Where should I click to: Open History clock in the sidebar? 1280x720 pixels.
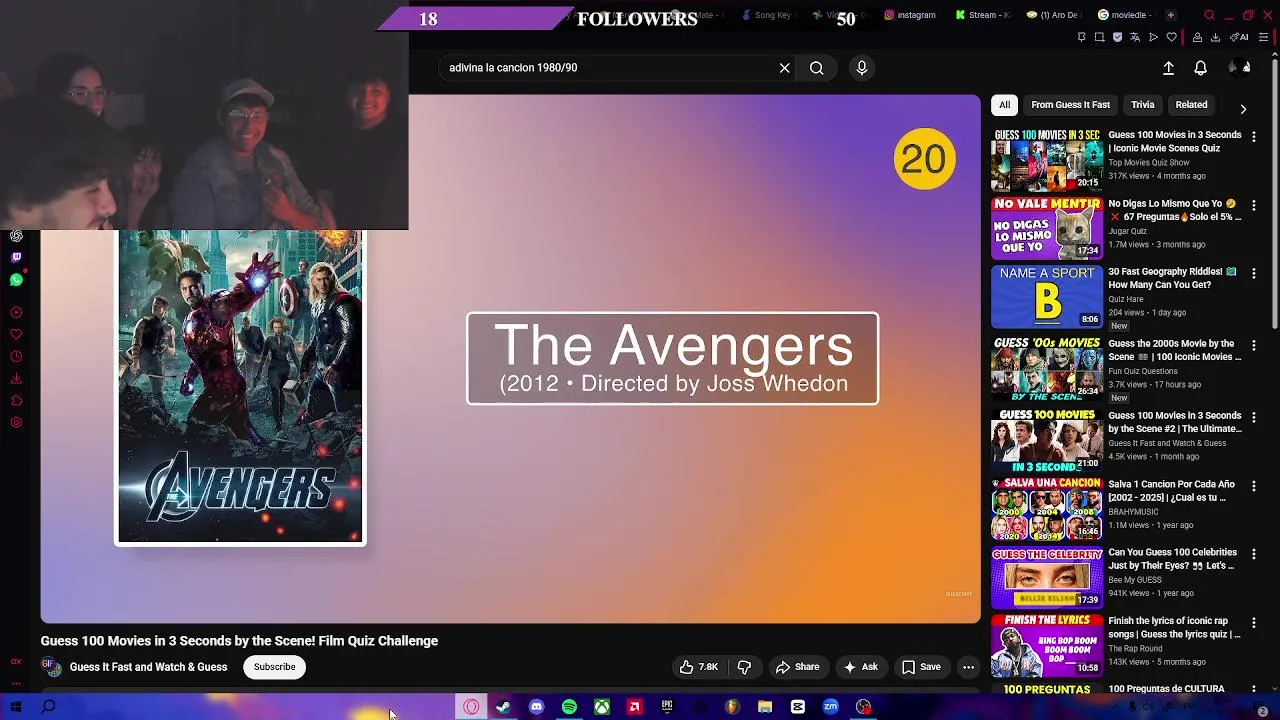[16, 357]
